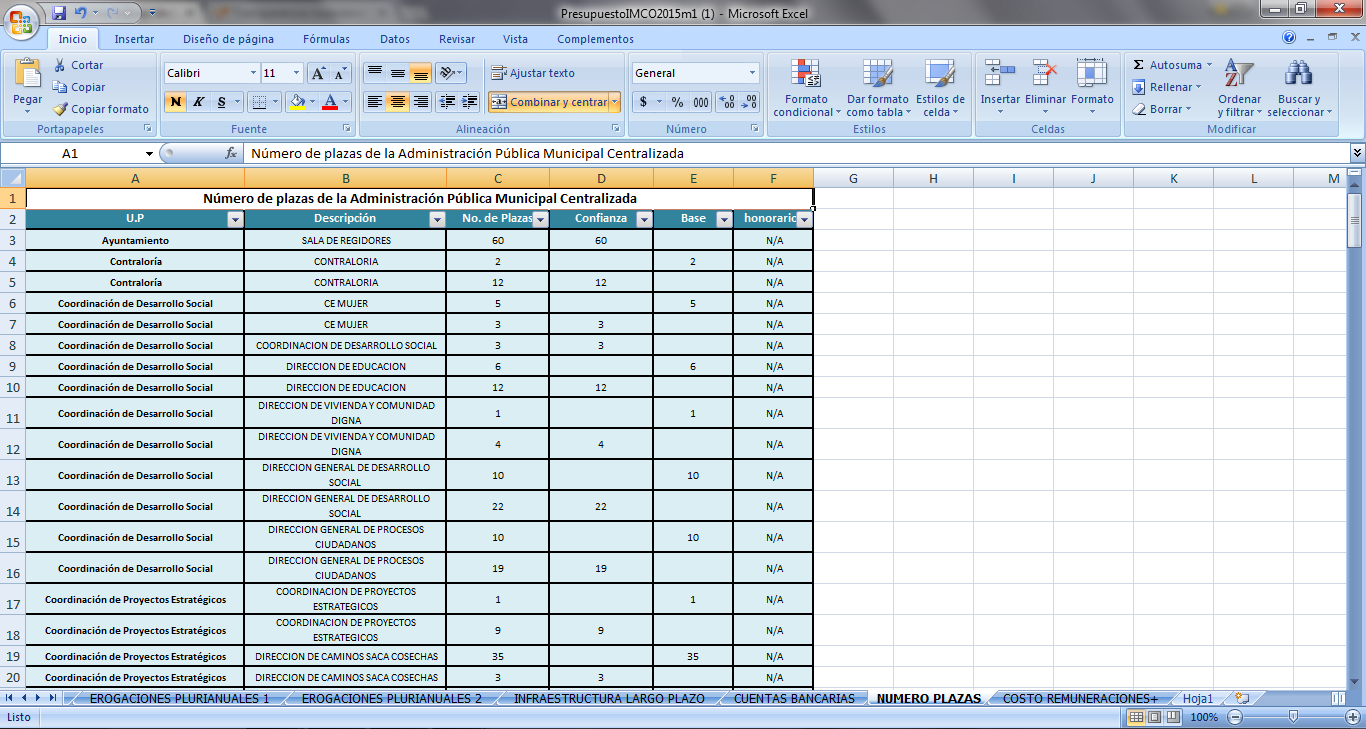Open Formato condicional menu
Image resolution: width=1366 pixels, height=729 pixels.
tap(805, 88)
